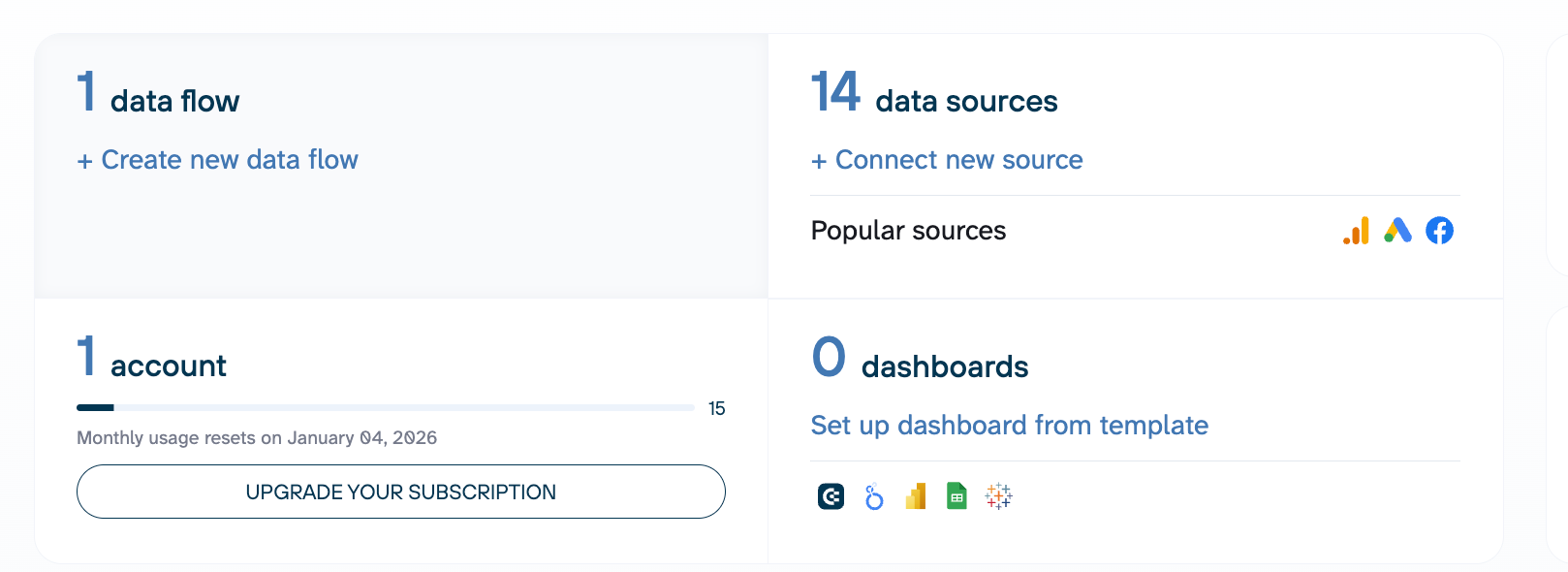Click the Google Analytics source icon
This screenshot has height=572, width=1568.
point(1356,231)
